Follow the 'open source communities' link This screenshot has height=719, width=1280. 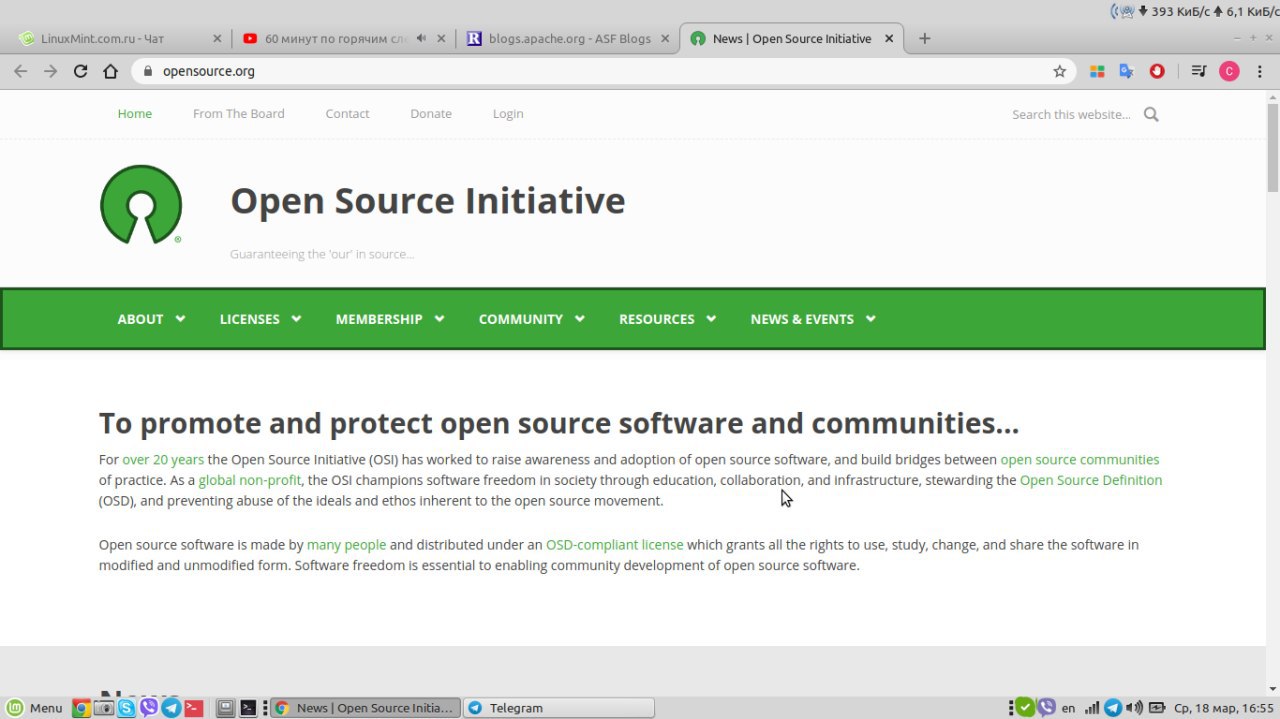point(1080,460)
